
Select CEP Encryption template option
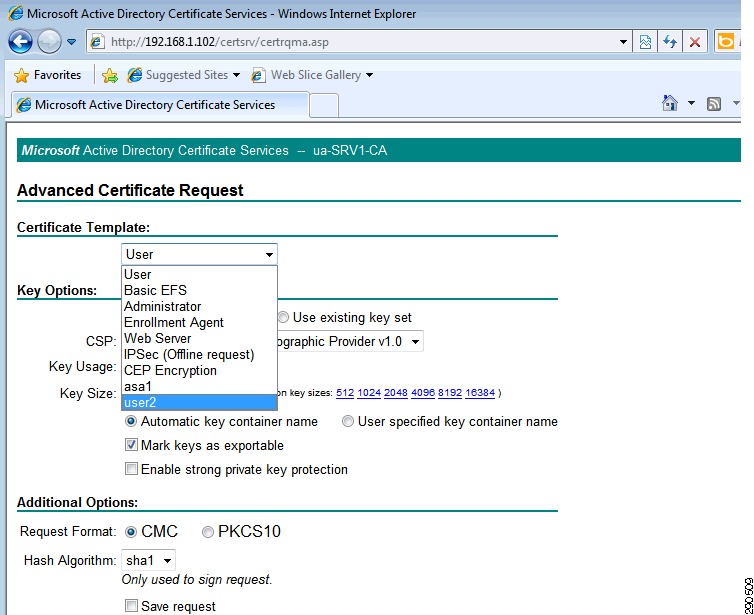(199, 370)
